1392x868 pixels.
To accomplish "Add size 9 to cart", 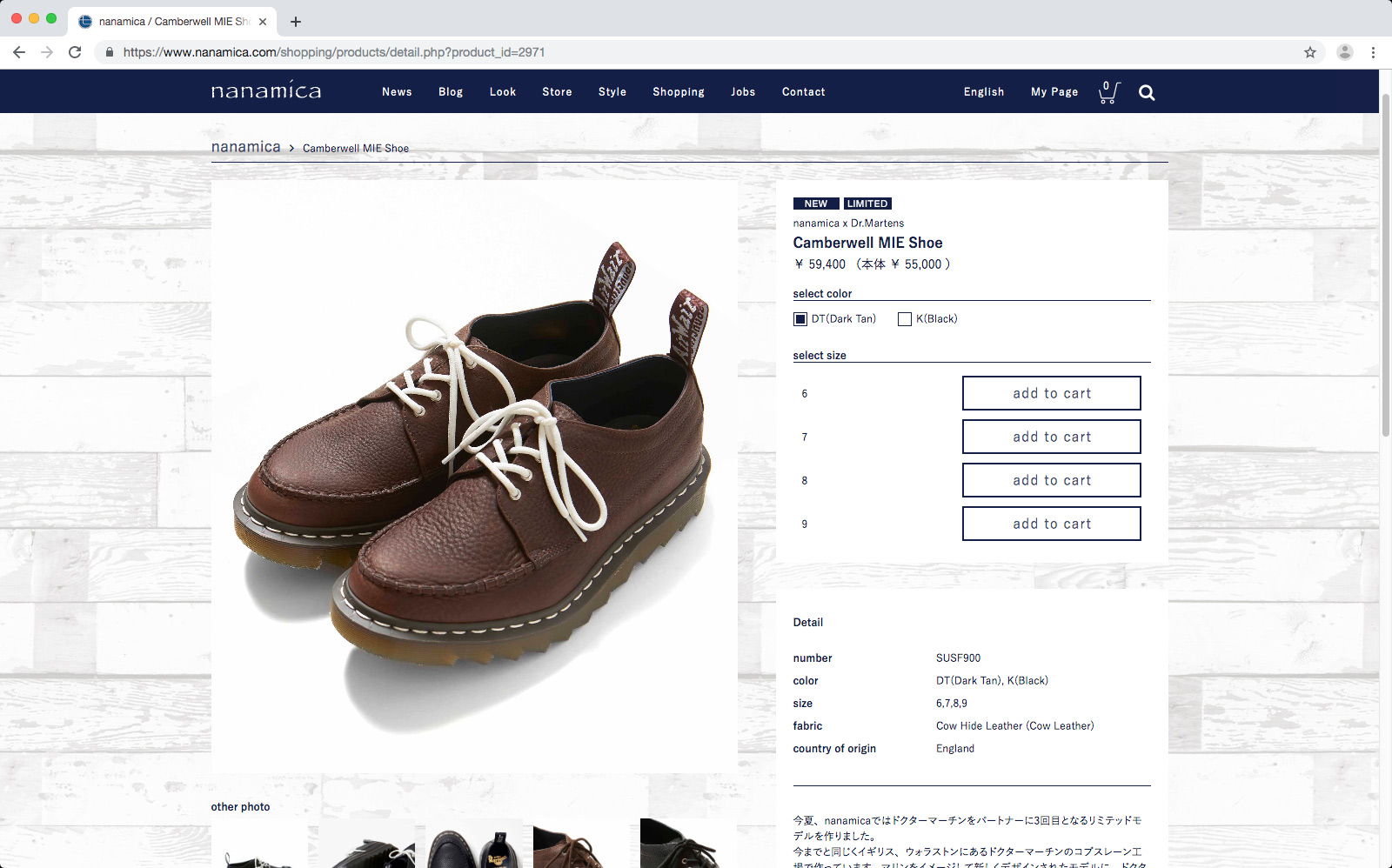I will pyautogui.click(x=1052, y=524).
